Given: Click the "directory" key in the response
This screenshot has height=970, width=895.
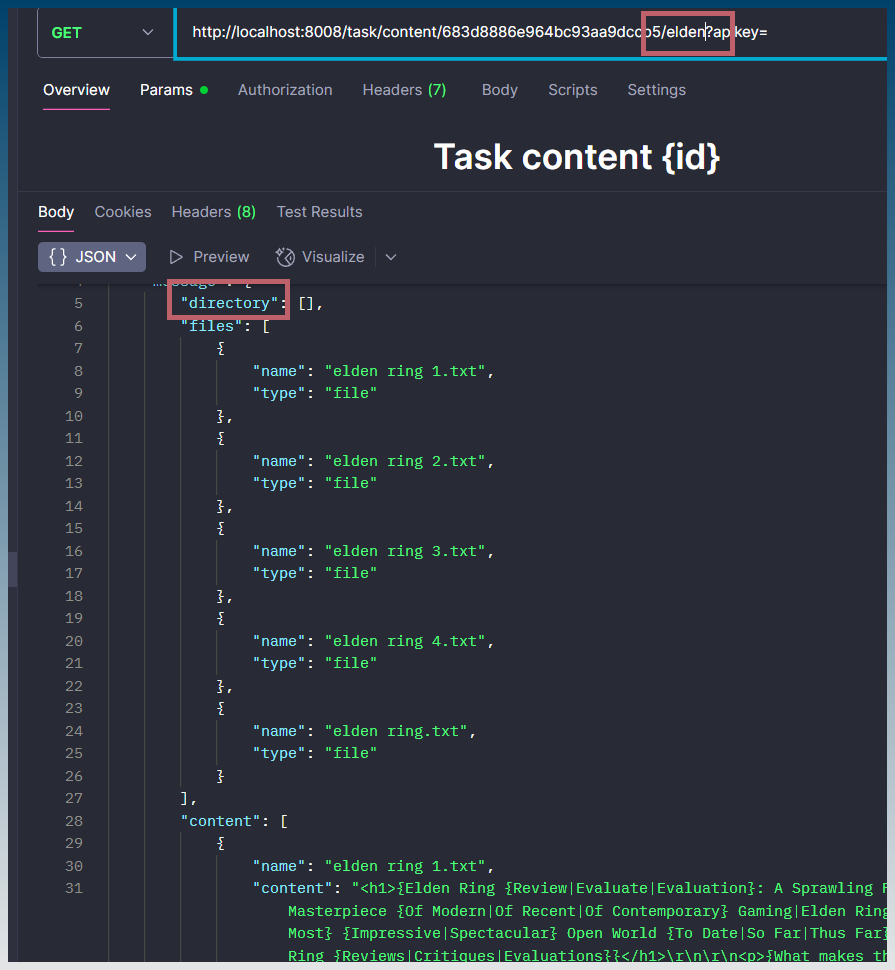Looking at the screenshot, I should point(229,303).
